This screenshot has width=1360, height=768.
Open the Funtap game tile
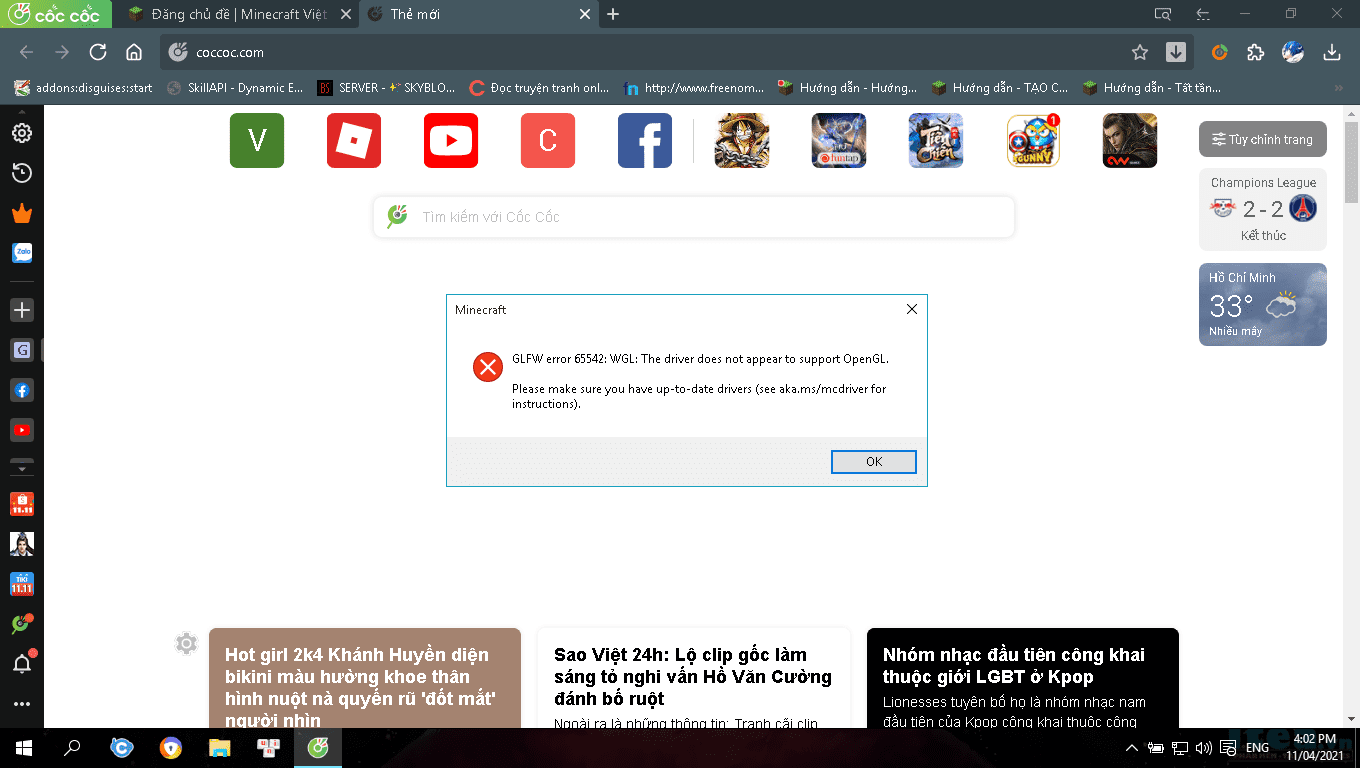click(839, 140)
